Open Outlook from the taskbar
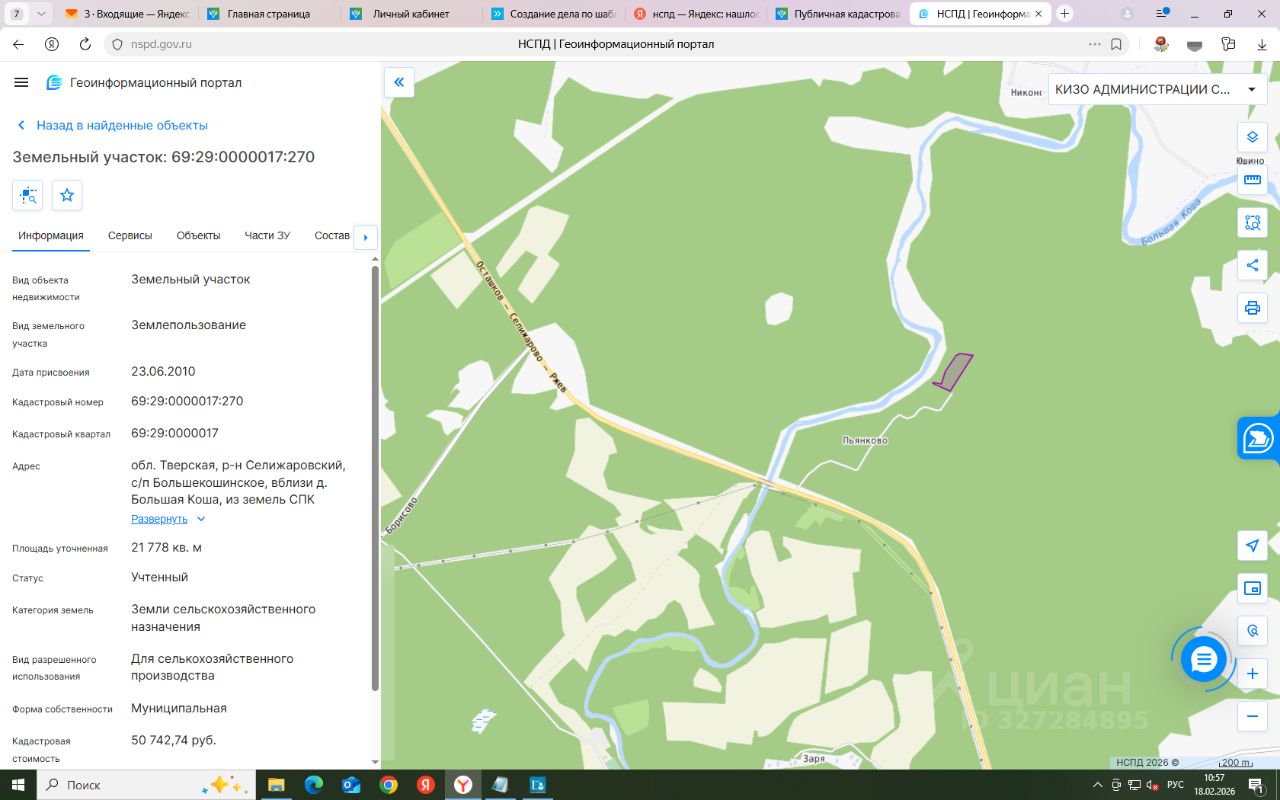 tap(351, 785)
